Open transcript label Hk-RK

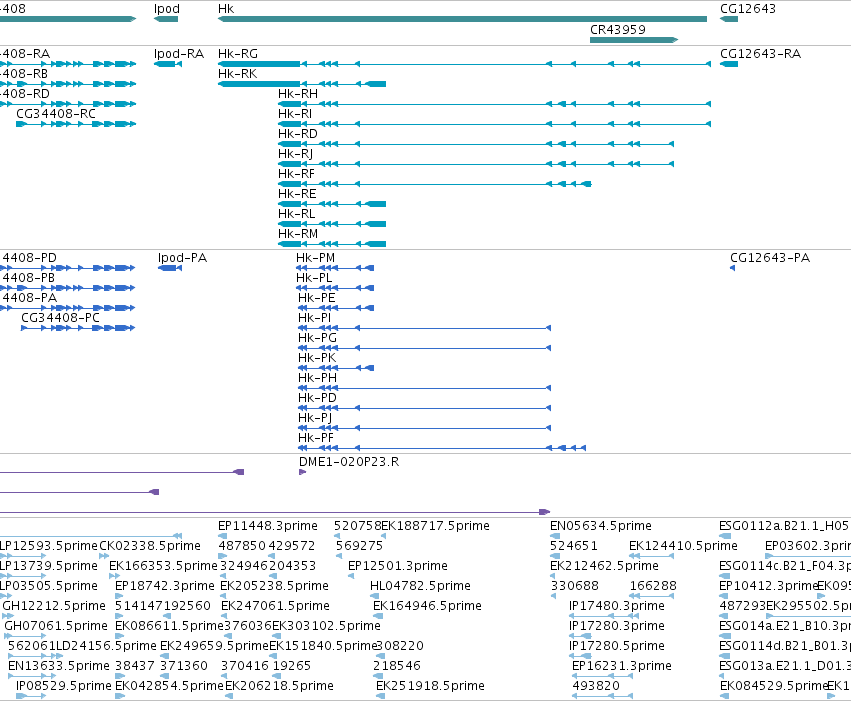[237, 74]
